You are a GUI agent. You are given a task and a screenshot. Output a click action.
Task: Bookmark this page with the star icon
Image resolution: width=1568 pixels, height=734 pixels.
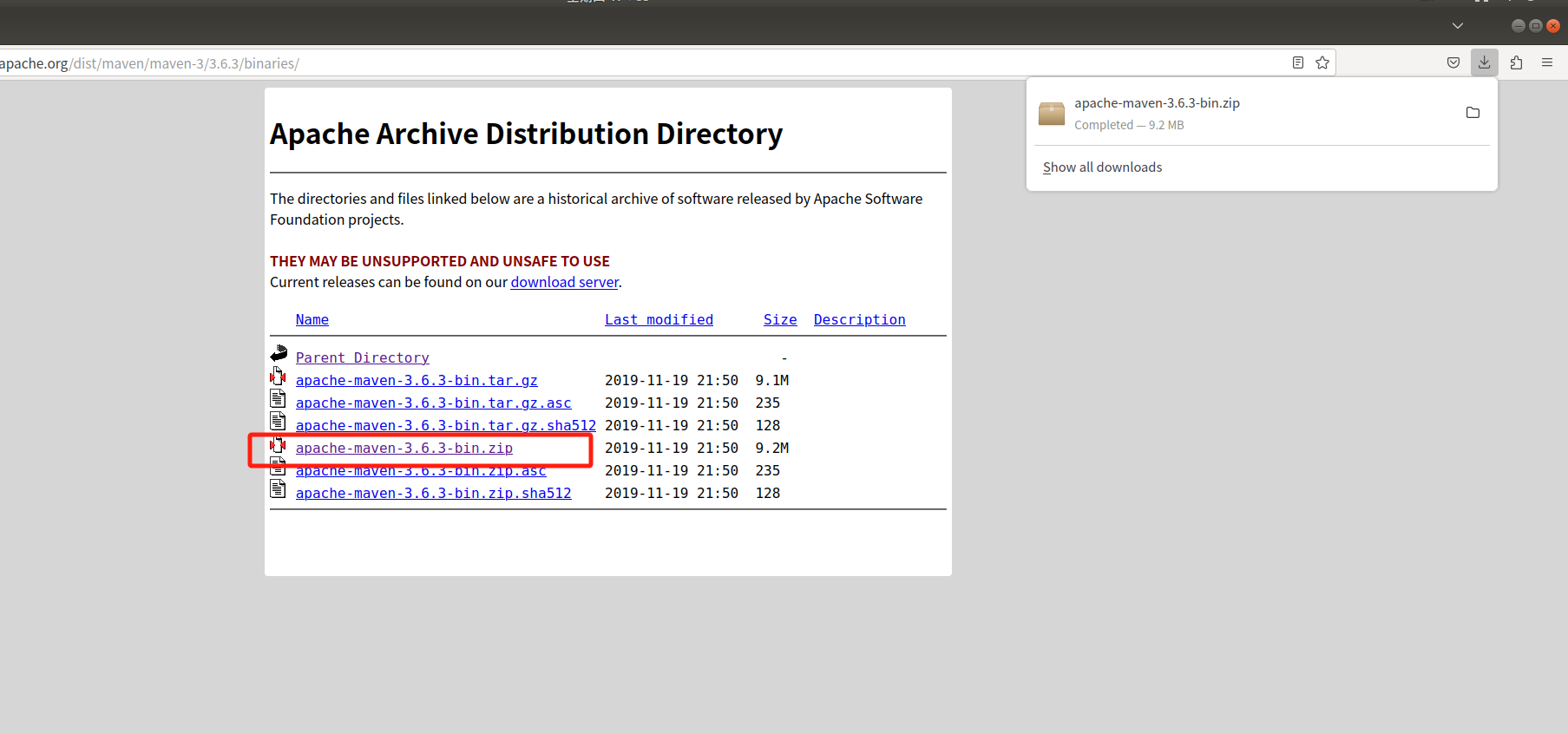pos(1322,62)
